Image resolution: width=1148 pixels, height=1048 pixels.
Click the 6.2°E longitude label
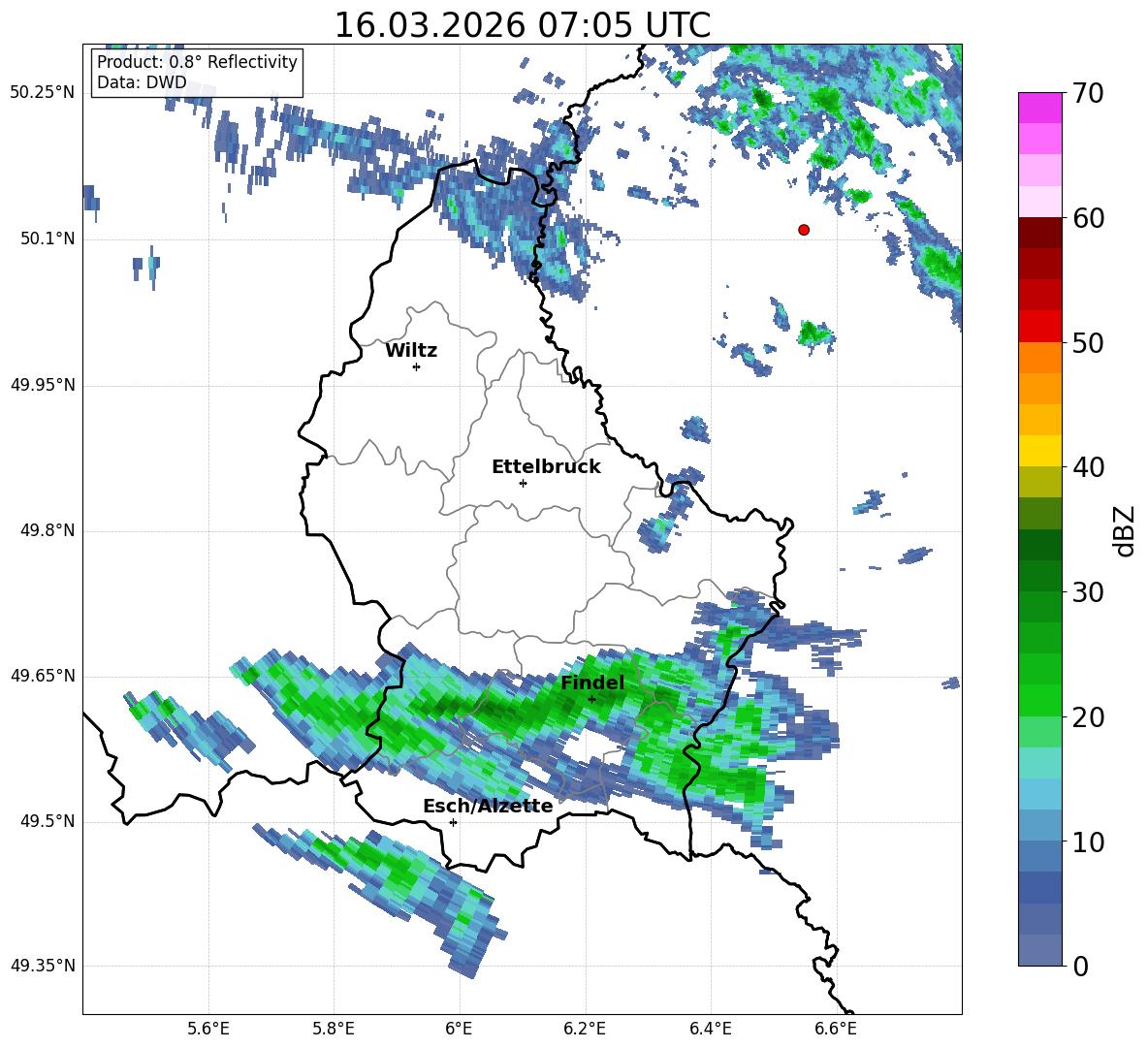point(585,1029)
